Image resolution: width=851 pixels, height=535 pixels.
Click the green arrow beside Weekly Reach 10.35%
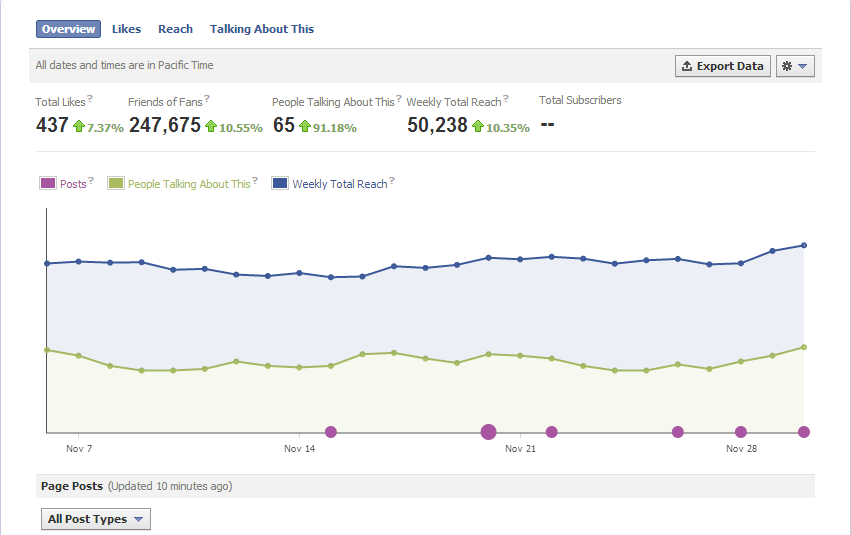(x=478, y=127)
